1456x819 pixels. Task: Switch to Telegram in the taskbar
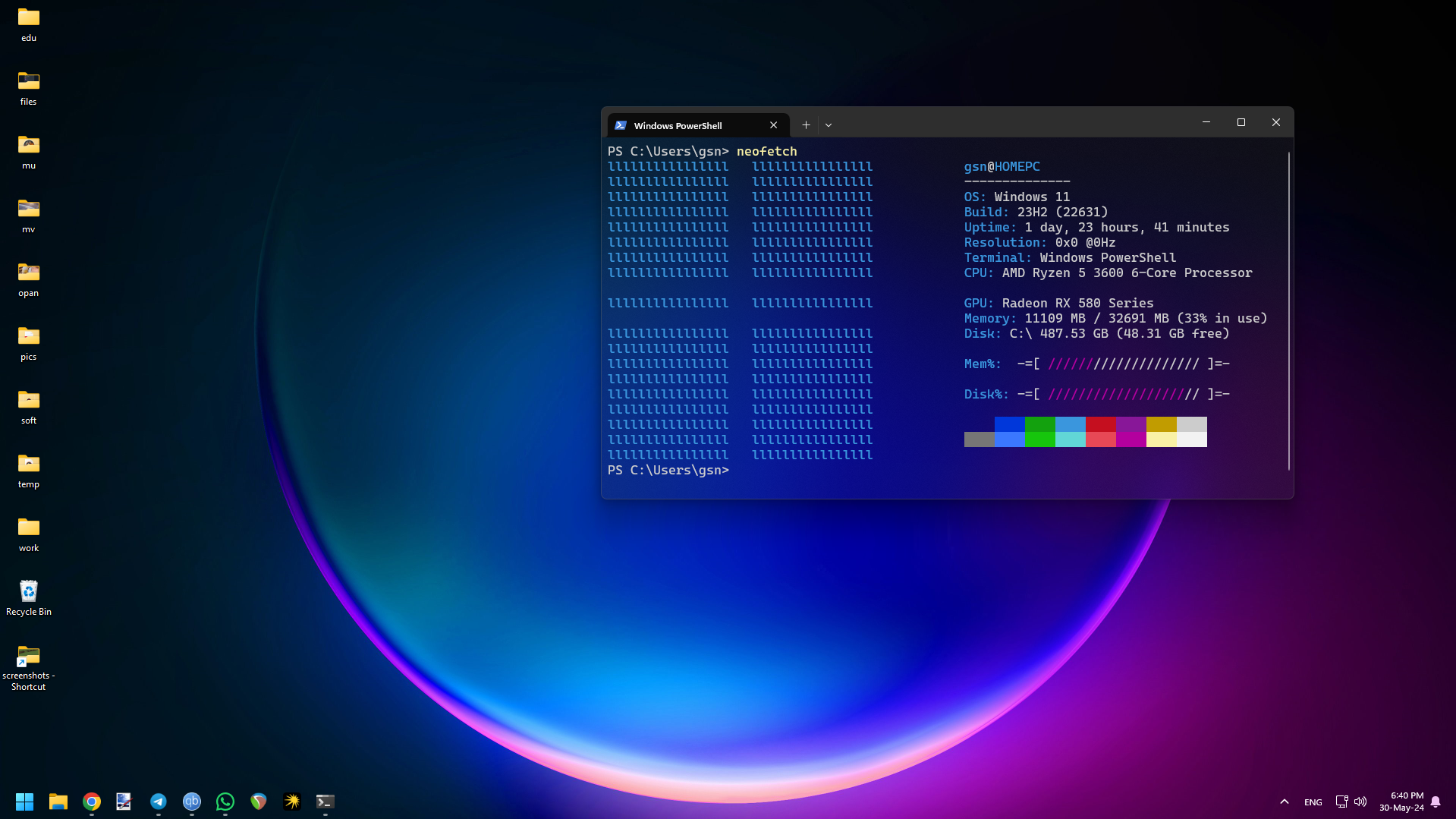[159, 802]
